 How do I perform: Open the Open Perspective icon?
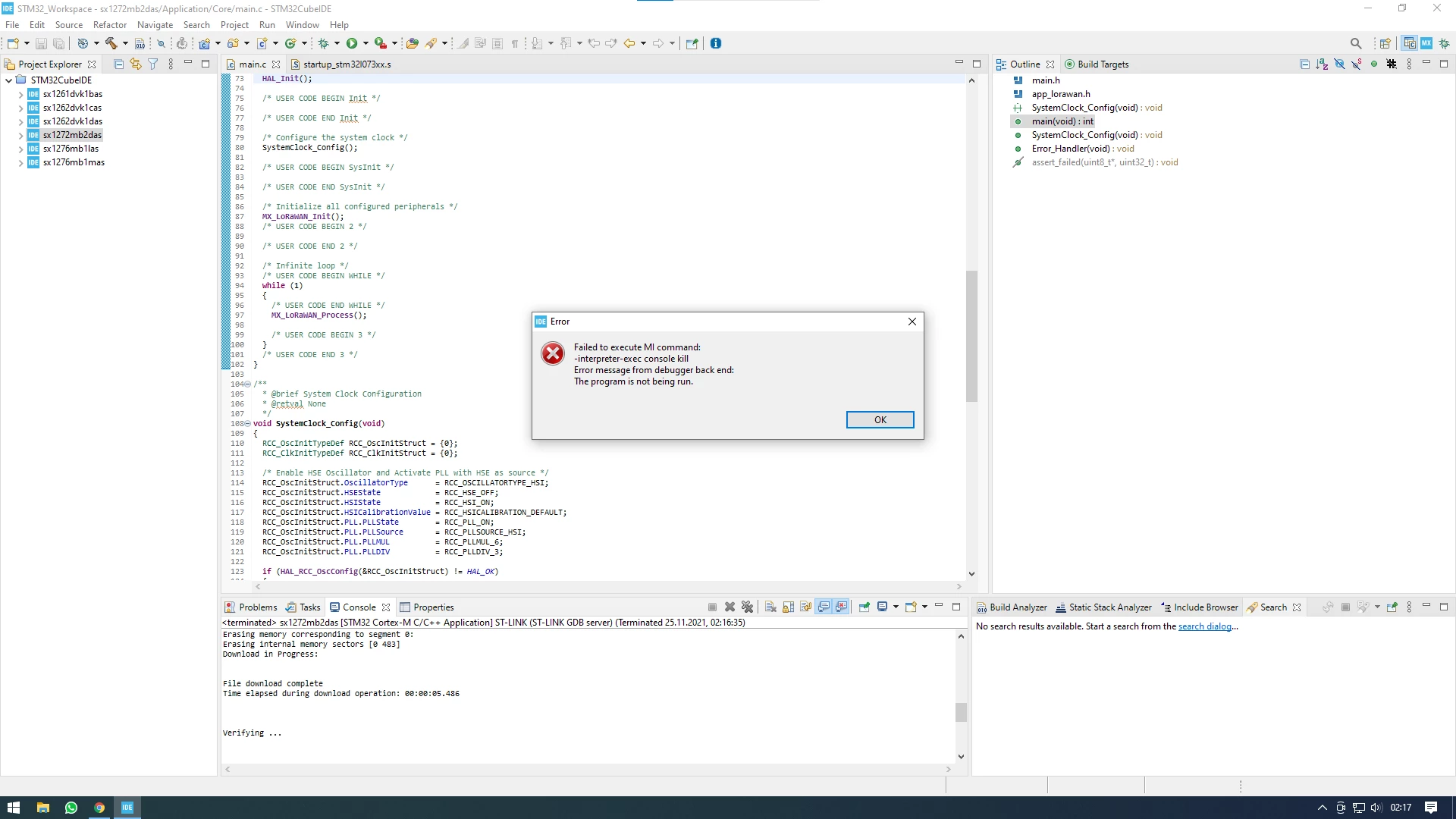point(1385,43)
